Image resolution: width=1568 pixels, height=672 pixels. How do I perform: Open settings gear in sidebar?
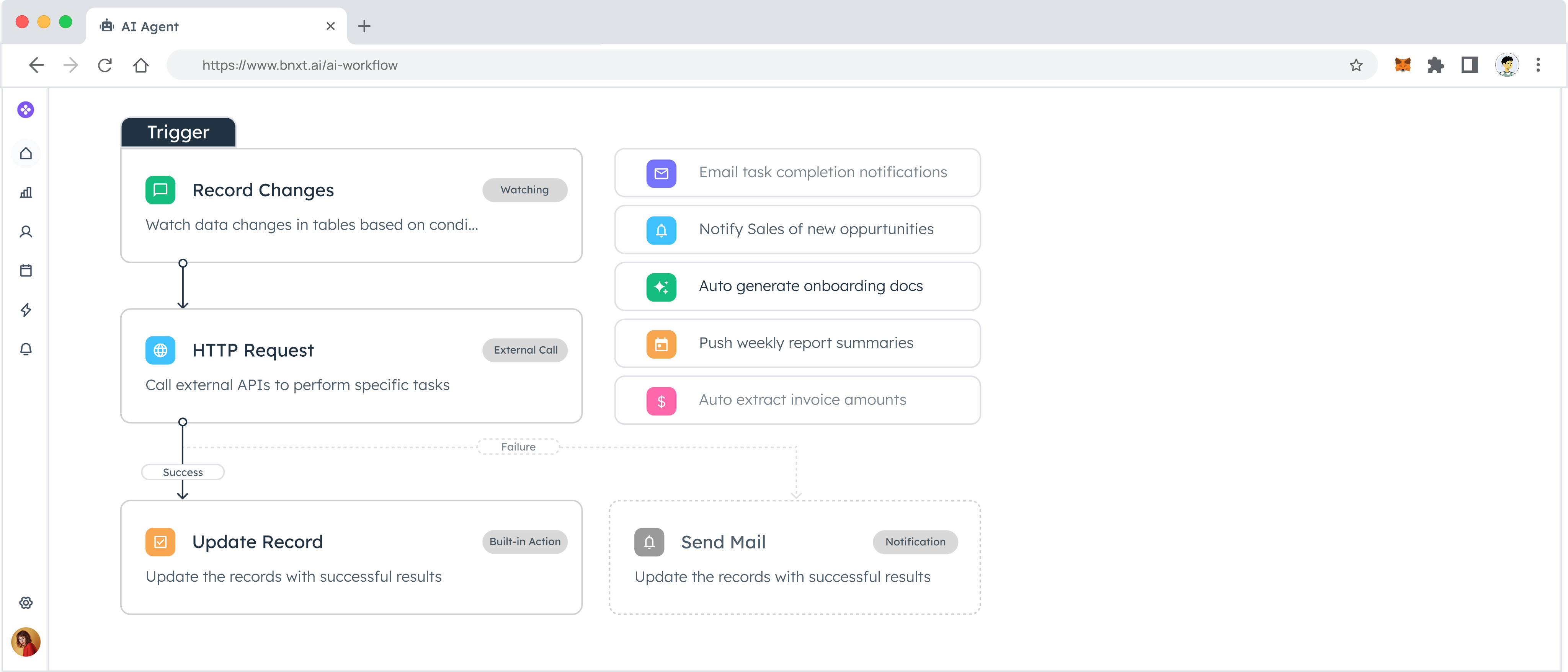click(x=26, y=603)
